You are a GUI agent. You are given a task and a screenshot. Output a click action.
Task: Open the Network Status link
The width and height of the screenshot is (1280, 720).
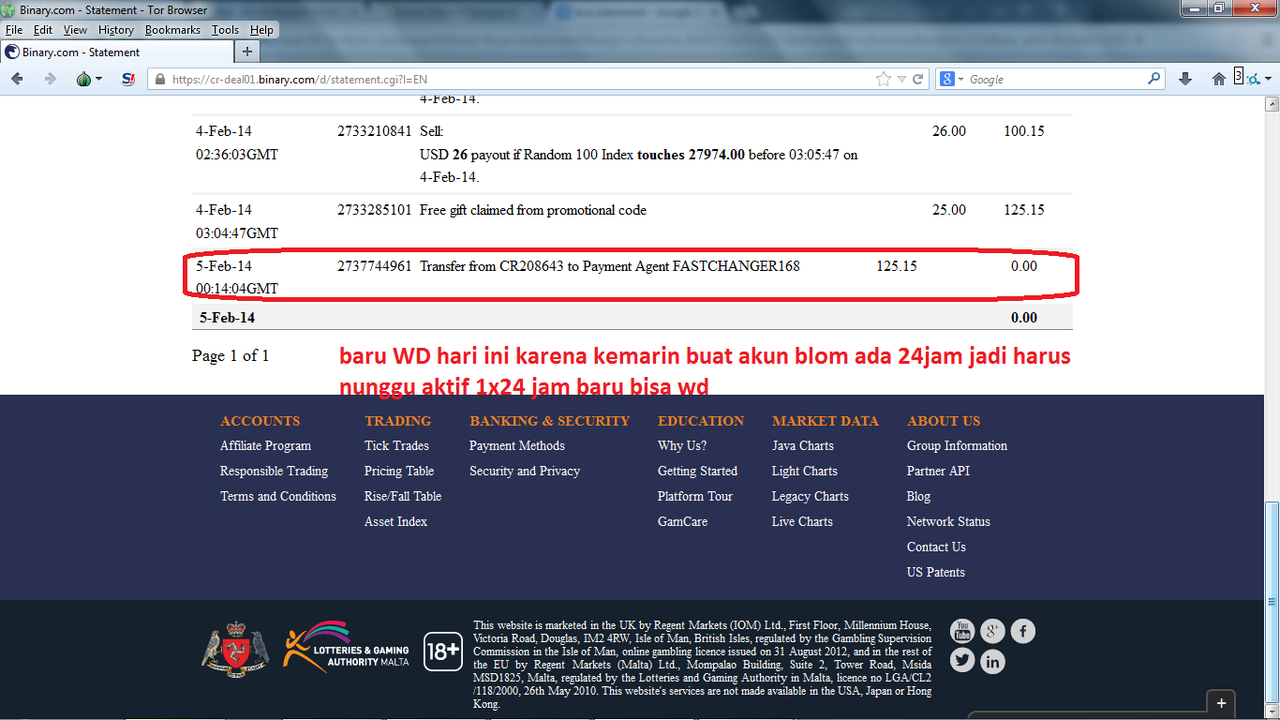point(949,521)
